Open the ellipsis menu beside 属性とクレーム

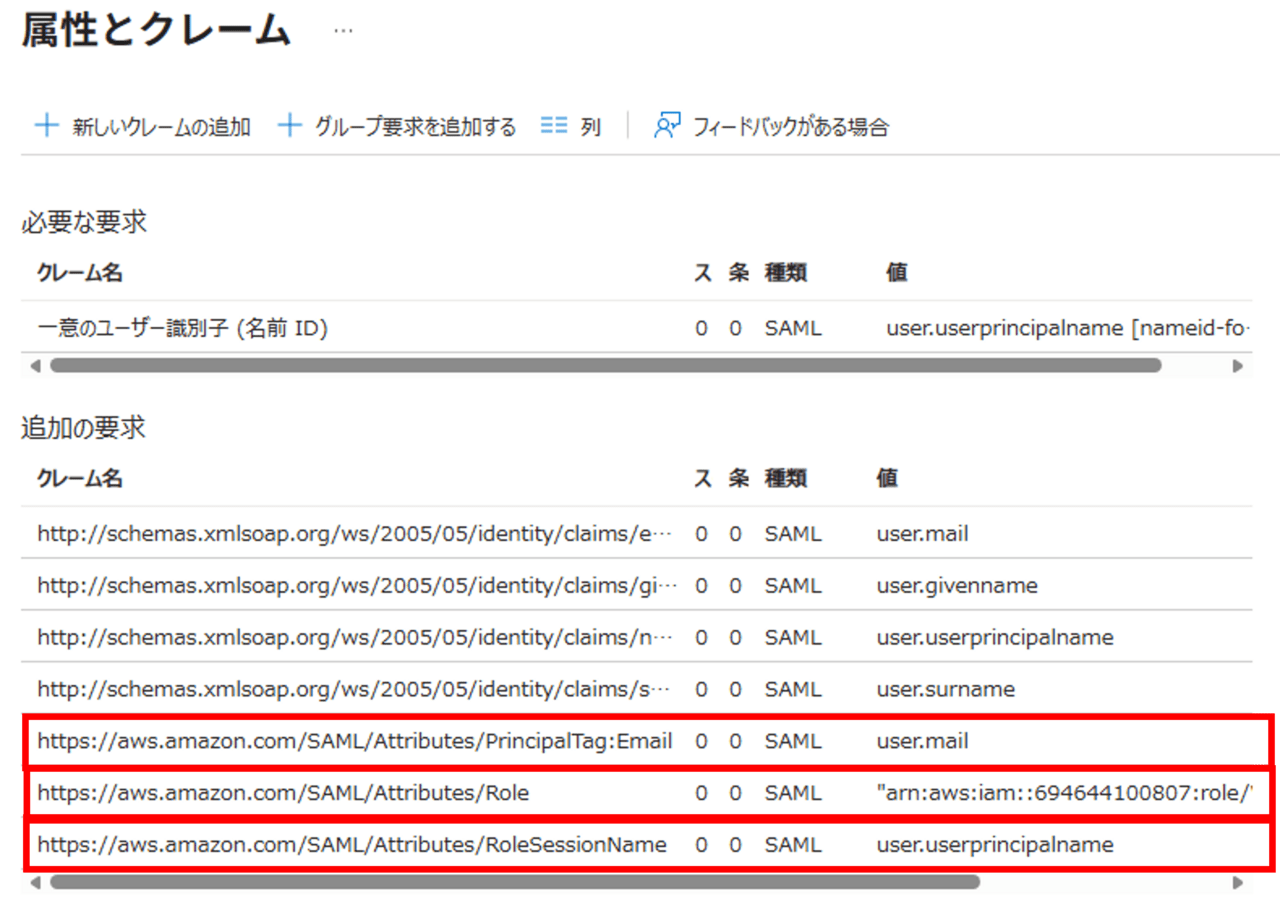click(x=343, y=31)
